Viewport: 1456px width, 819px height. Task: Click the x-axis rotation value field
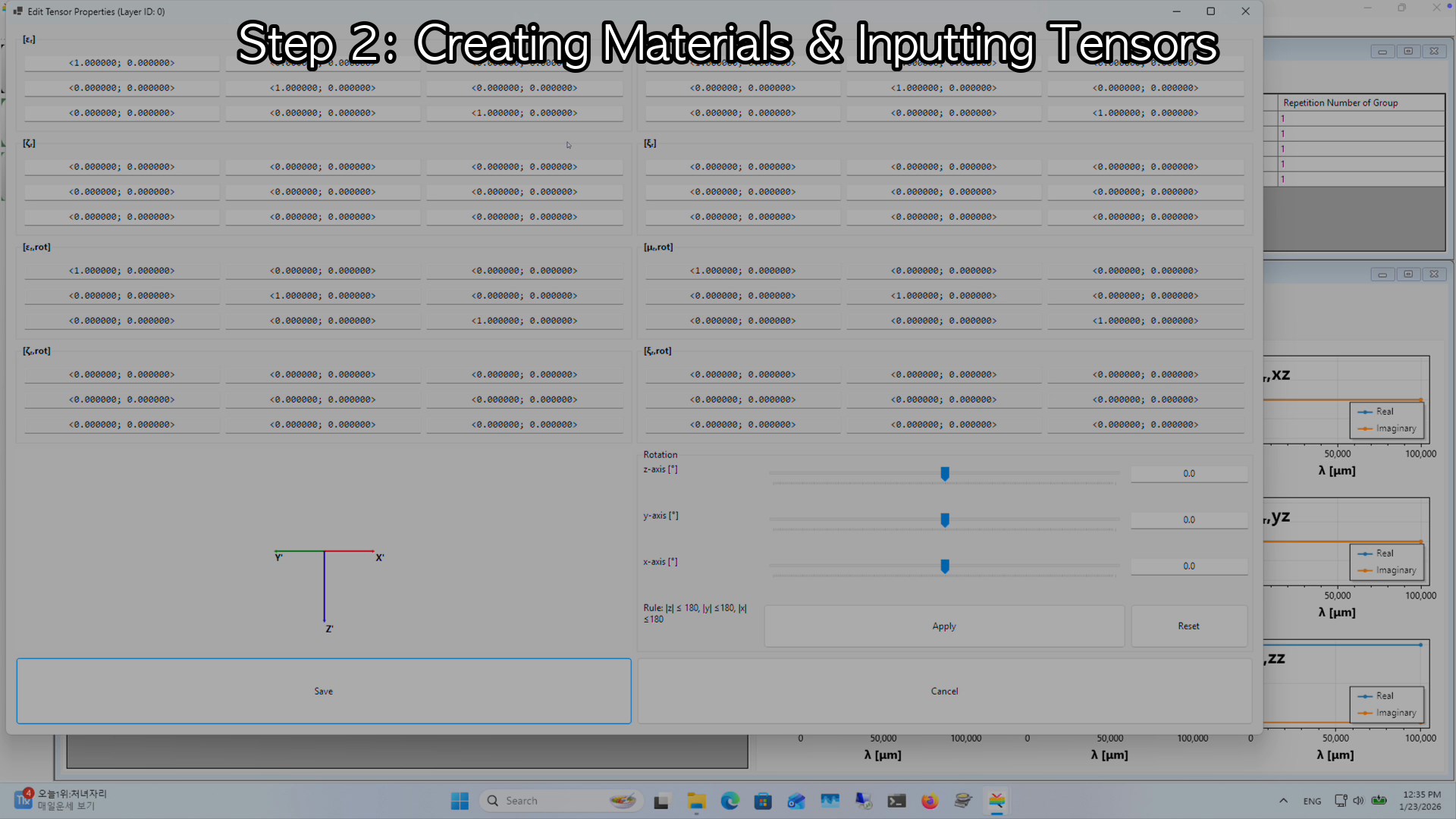tap(1188, 566)
